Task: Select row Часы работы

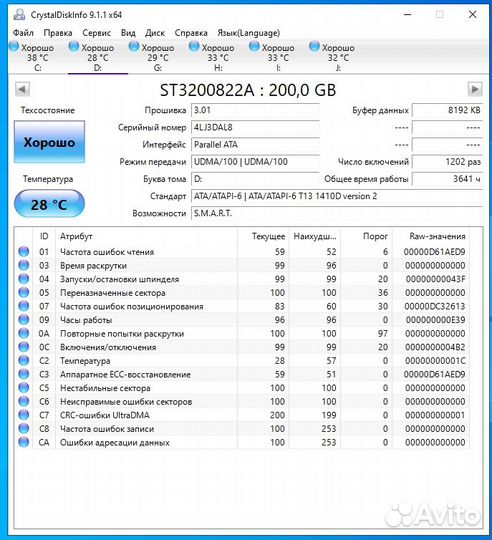Action: (x=242, y=320)
